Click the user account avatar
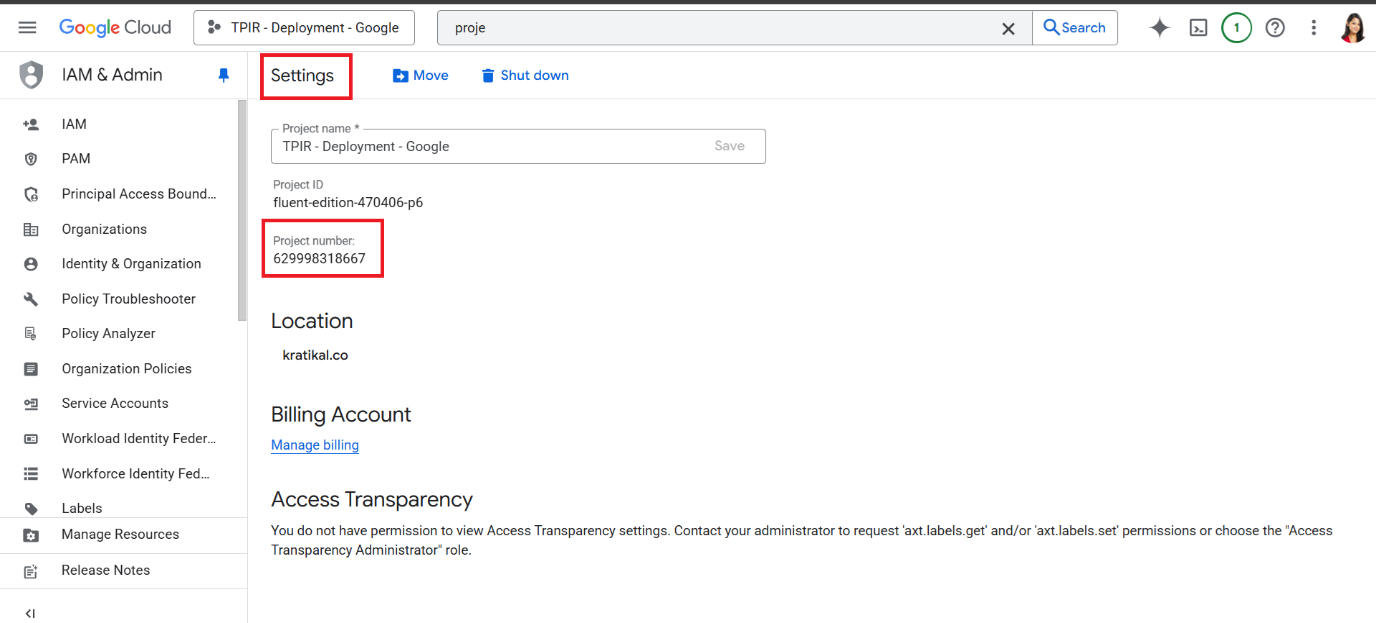 click(1353, 28)
